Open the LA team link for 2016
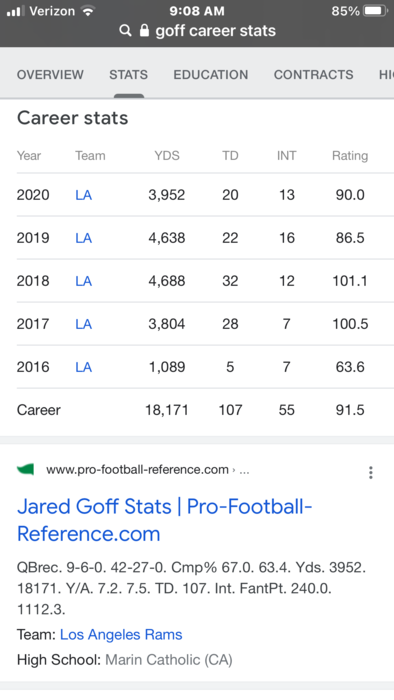 (x=83, y=367)
